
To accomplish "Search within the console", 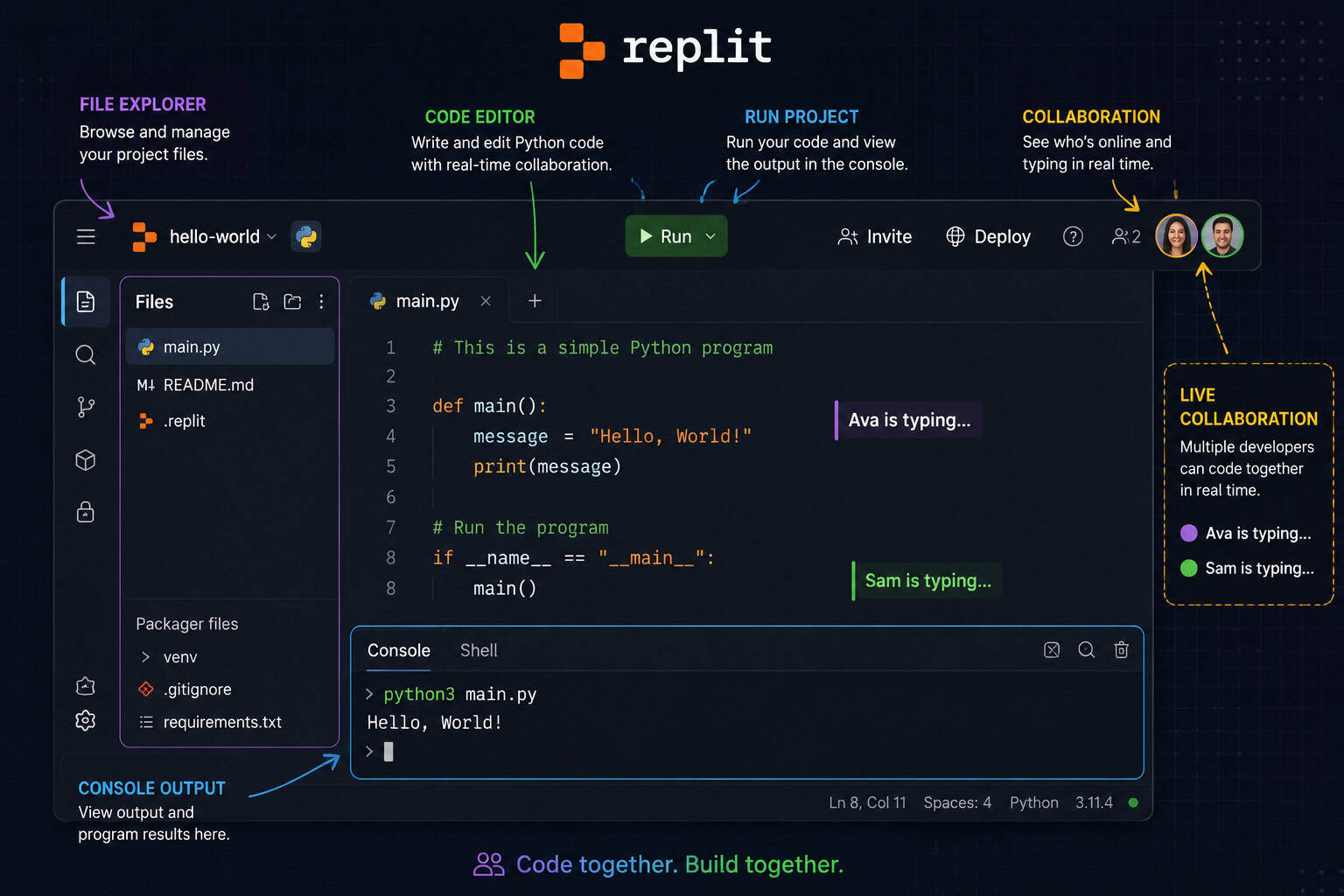I will [1087, 650].
